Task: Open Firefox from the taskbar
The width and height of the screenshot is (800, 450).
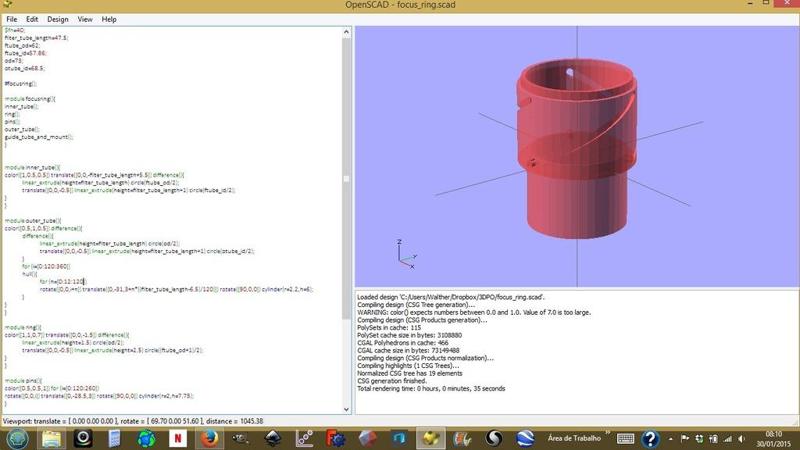Action: point(208,439)
